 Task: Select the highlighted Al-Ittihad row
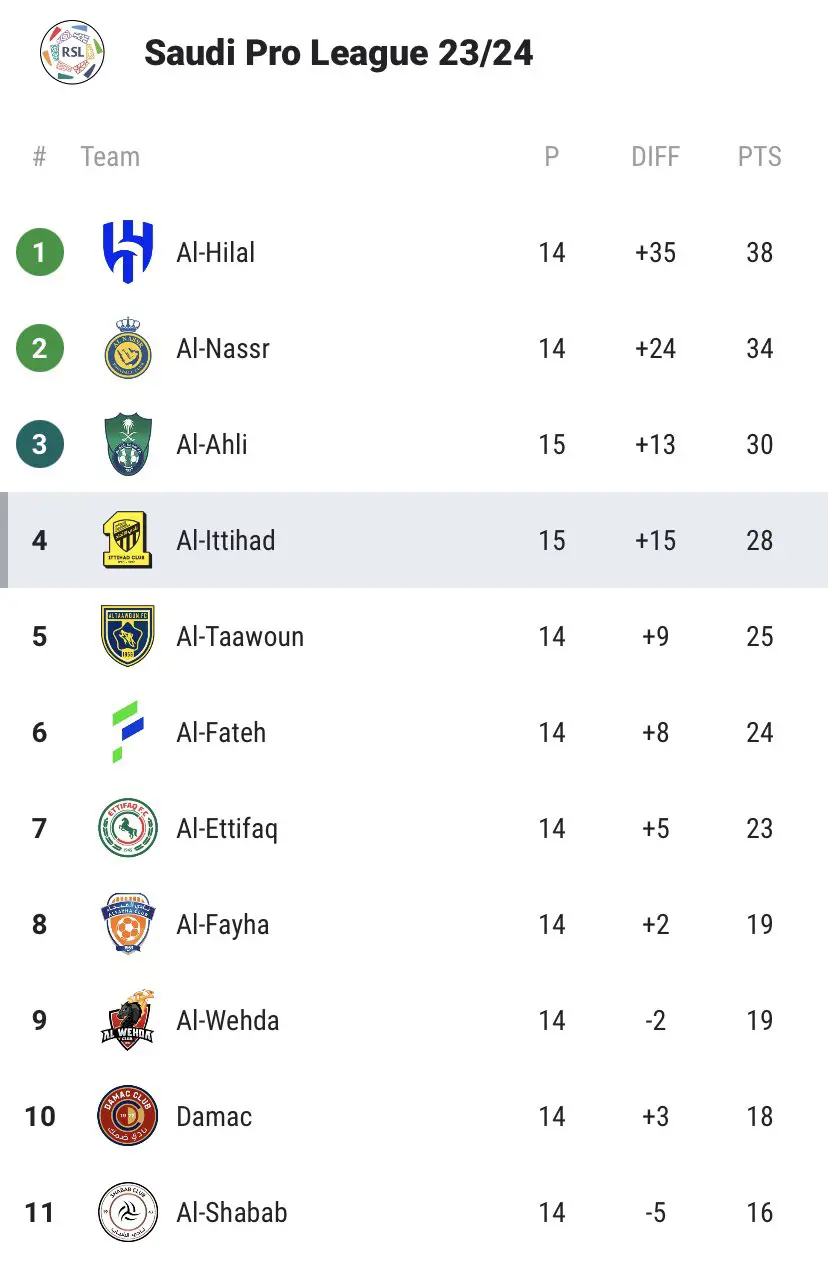point(414,540)
